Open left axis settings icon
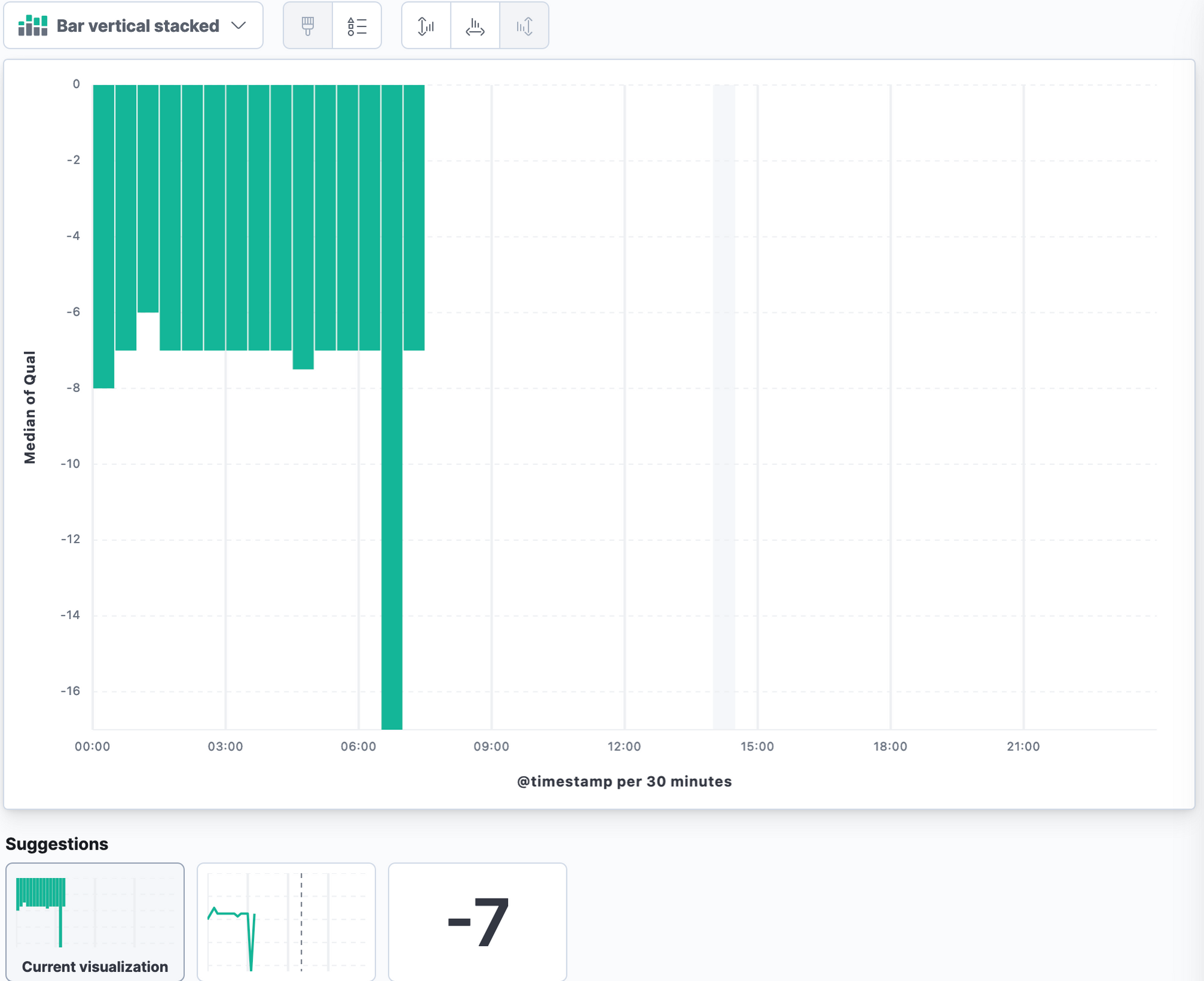This screenshot has height=981, width=1204. [x=426, y=26]
